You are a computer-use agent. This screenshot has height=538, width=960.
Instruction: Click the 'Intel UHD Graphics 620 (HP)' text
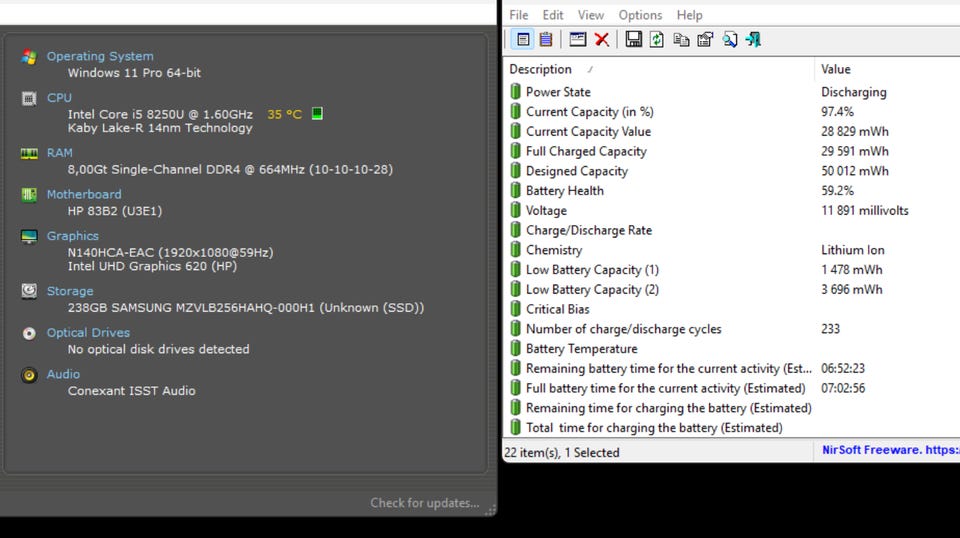[x=152, y=266]
